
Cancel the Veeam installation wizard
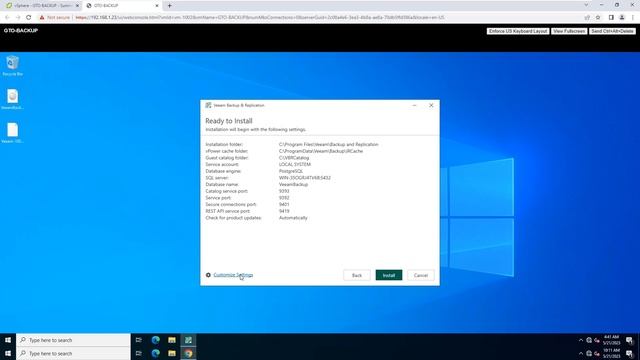tap(420, 276)
